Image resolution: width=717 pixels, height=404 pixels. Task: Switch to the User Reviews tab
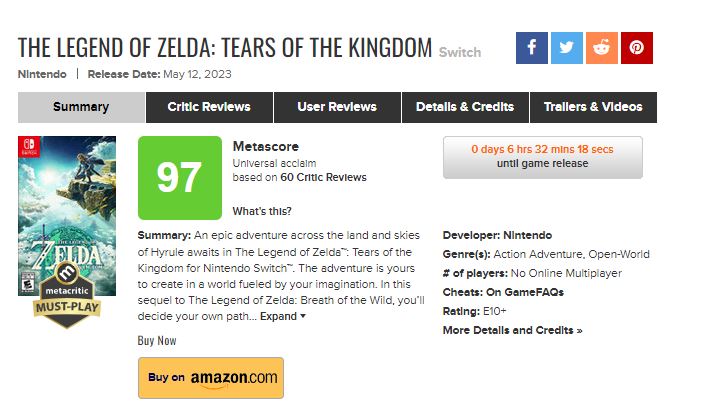click(x=337, y=107)
